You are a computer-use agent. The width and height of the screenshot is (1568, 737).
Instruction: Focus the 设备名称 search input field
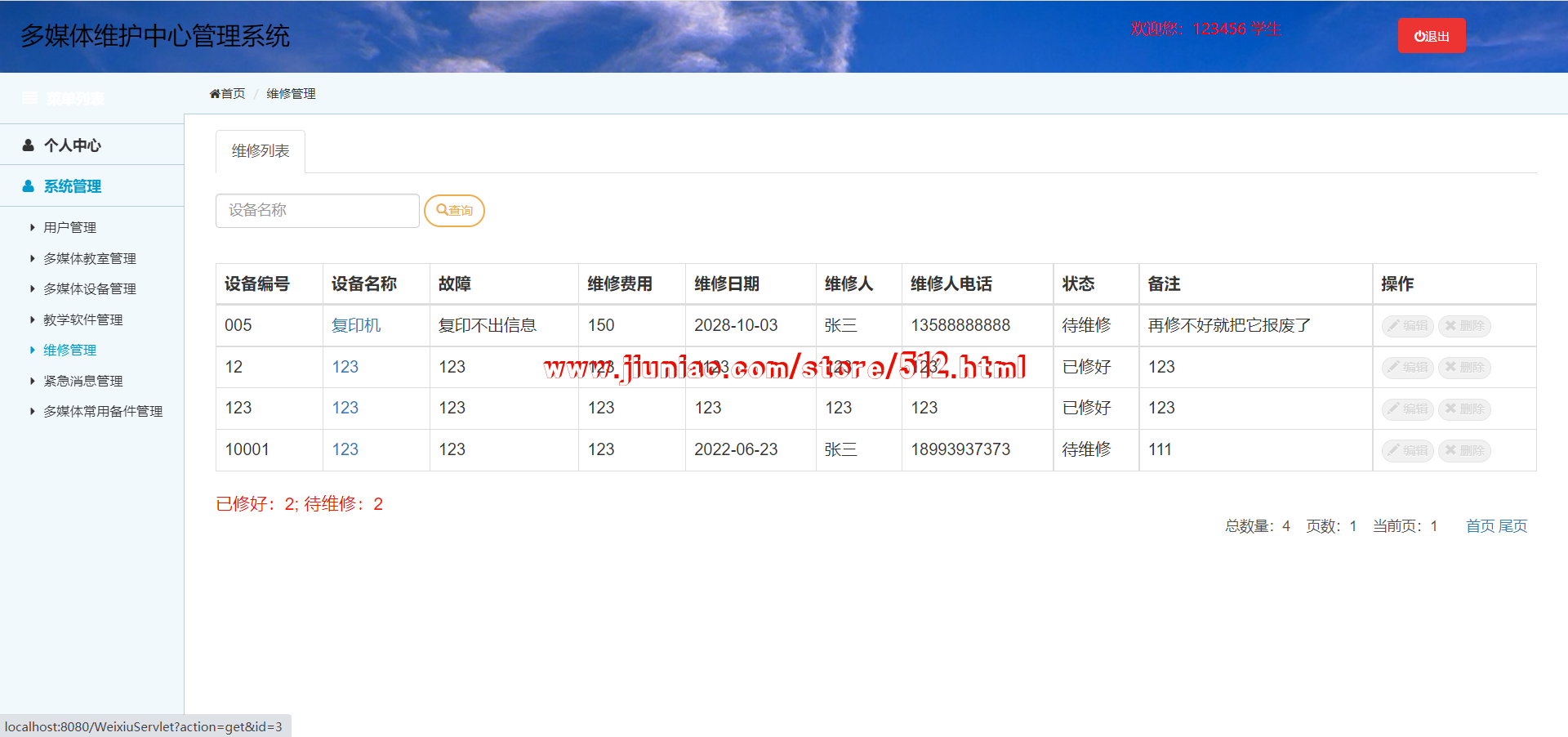click(x=318, y=211)
